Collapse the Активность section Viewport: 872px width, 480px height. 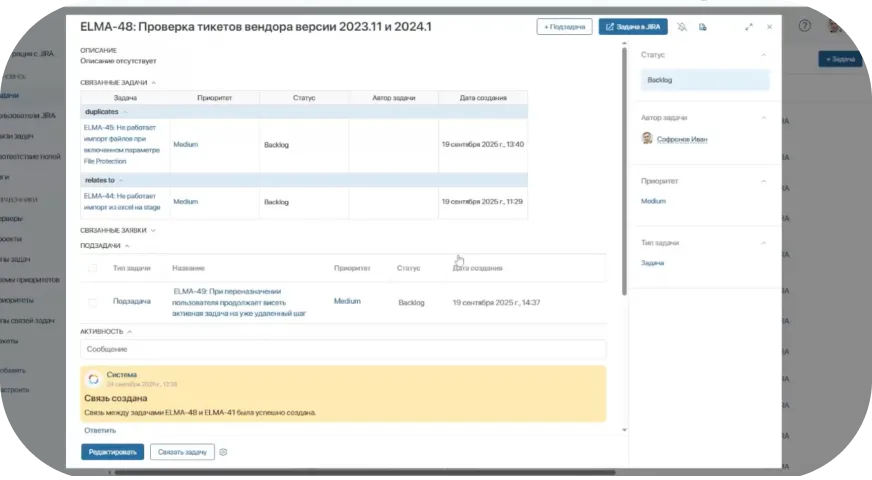click(x=130, y=331)
